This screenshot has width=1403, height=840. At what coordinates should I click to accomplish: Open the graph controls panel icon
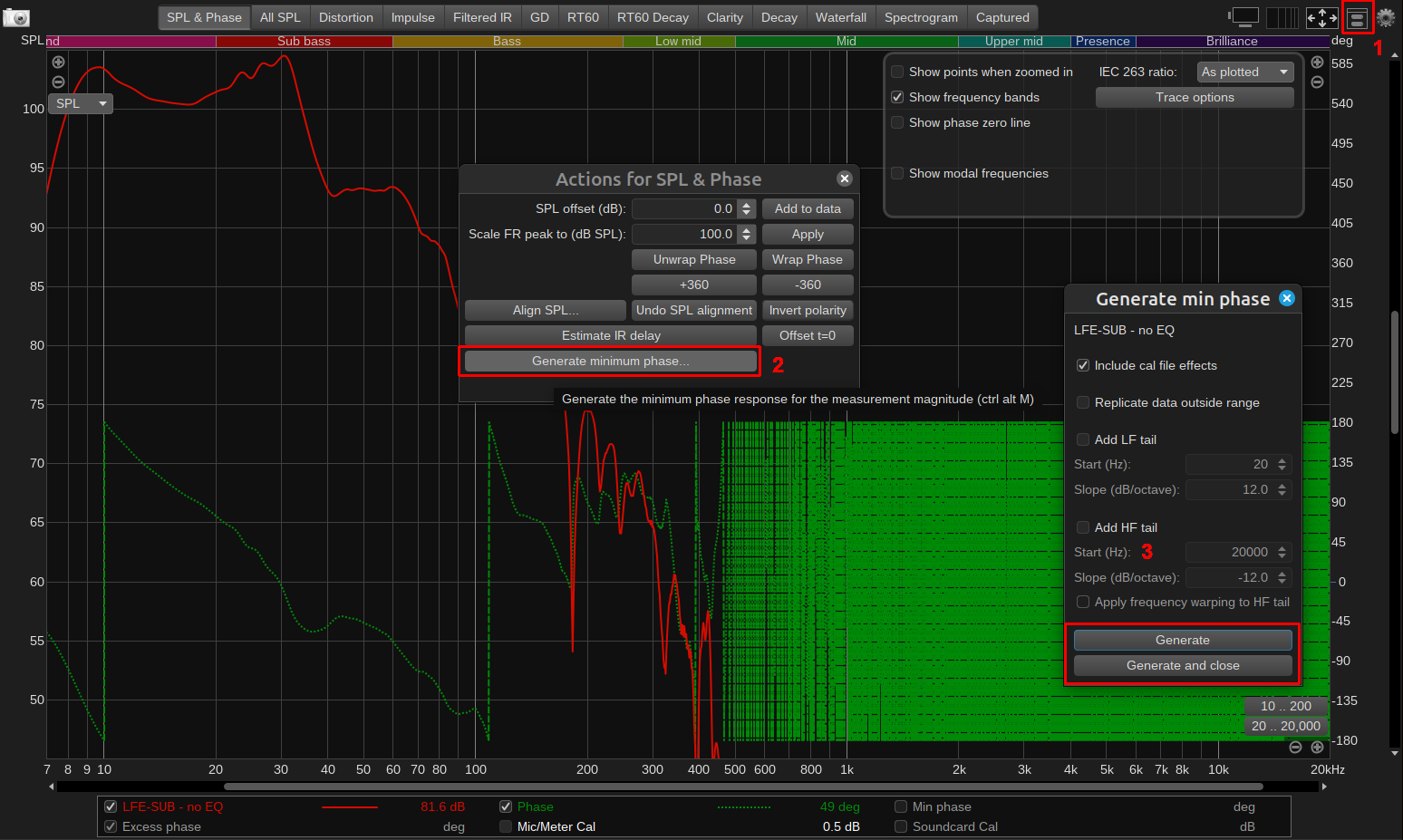pos(1357,17)
